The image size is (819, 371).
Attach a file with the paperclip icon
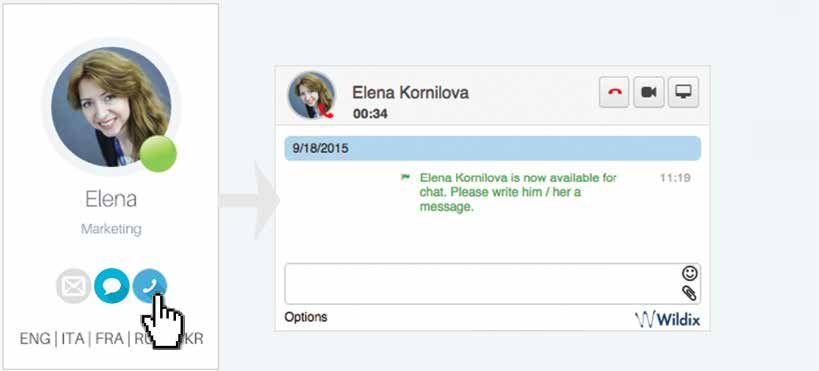(x=689, y=293)
